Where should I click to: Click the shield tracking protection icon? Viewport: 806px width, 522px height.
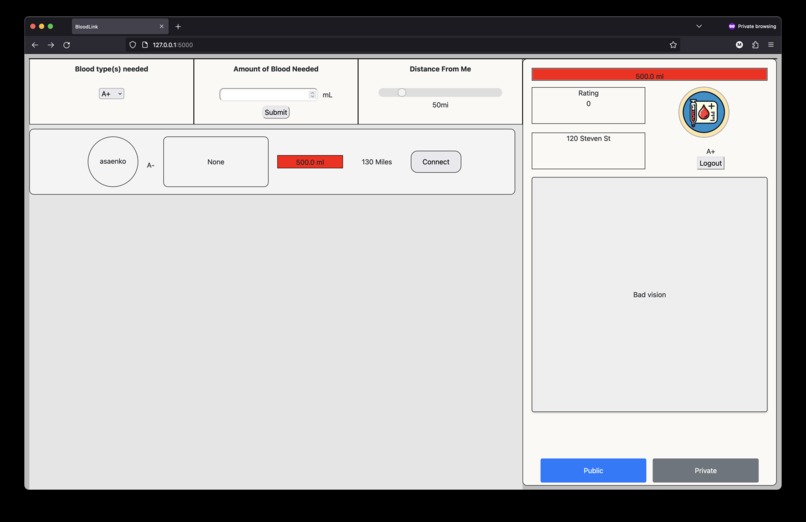(133, 45)
